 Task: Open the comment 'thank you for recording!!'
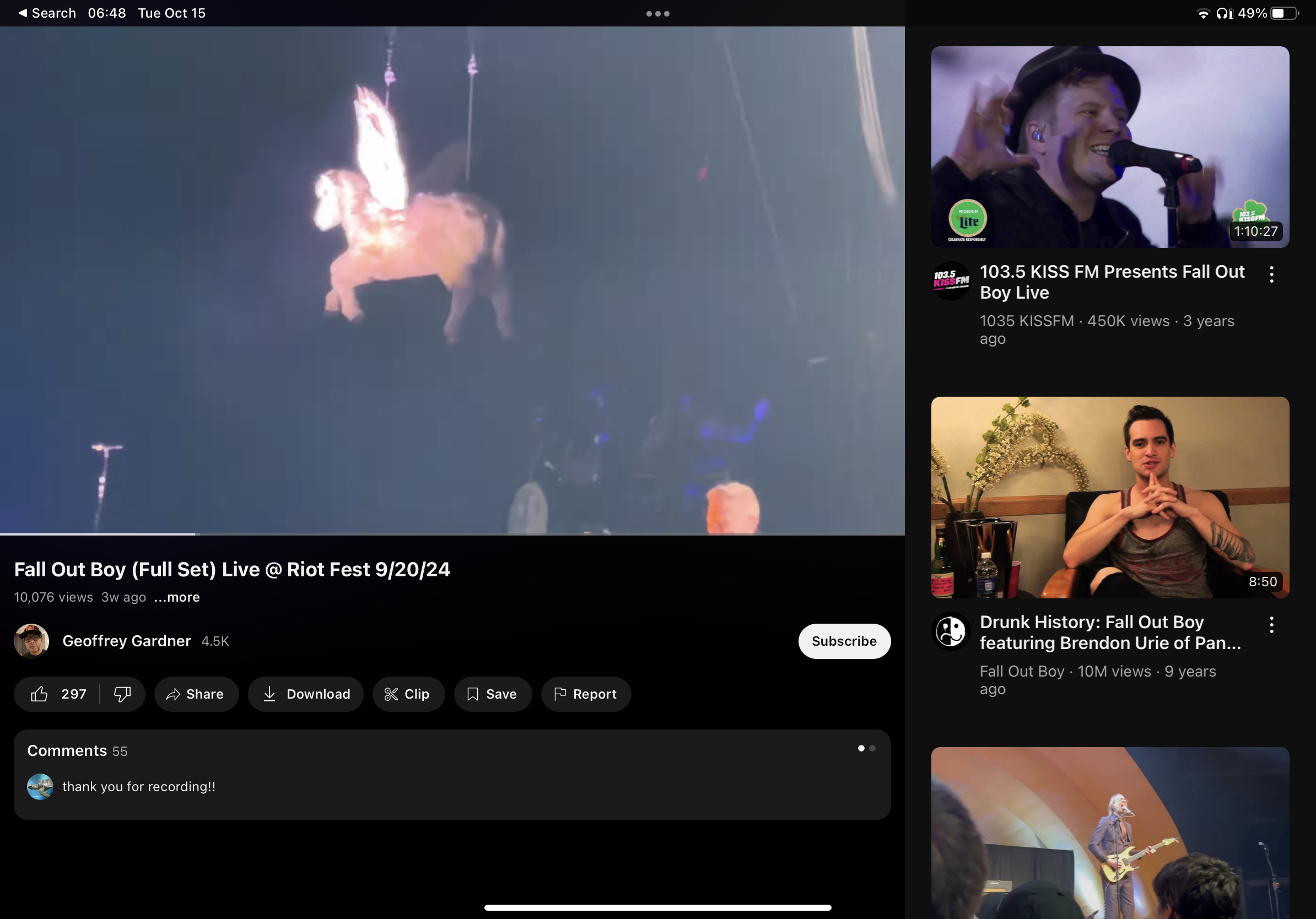[x=139, y=787]
